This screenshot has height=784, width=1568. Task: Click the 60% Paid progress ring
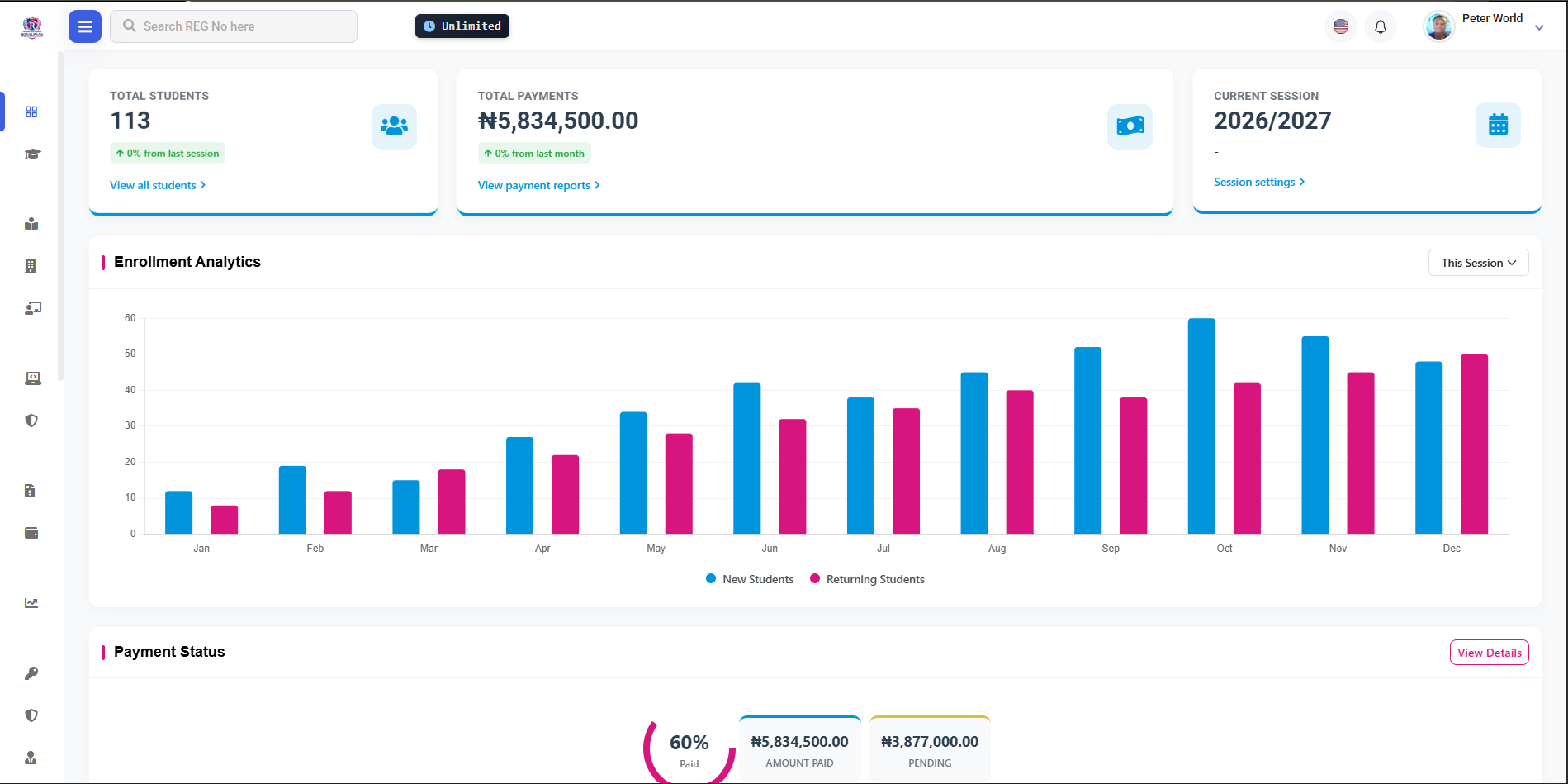(x=689, y=750)
